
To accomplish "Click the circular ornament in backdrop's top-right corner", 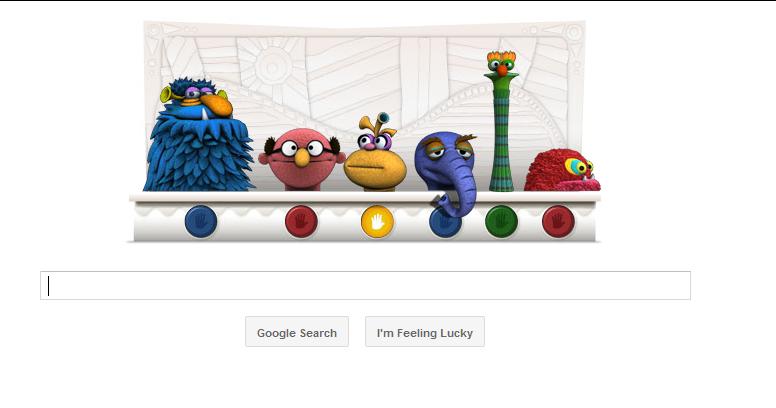I will click(574, 33).
